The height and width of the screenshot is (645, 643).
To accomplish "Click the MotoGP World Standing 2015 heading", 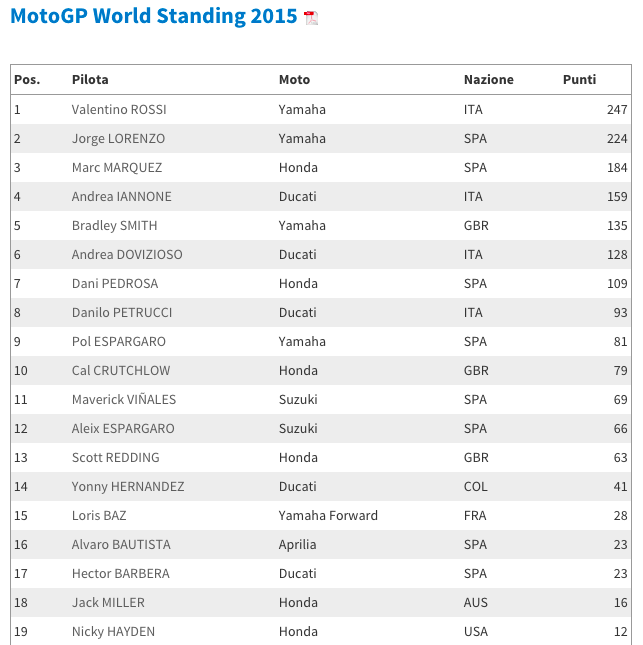I will click(153, 17).
